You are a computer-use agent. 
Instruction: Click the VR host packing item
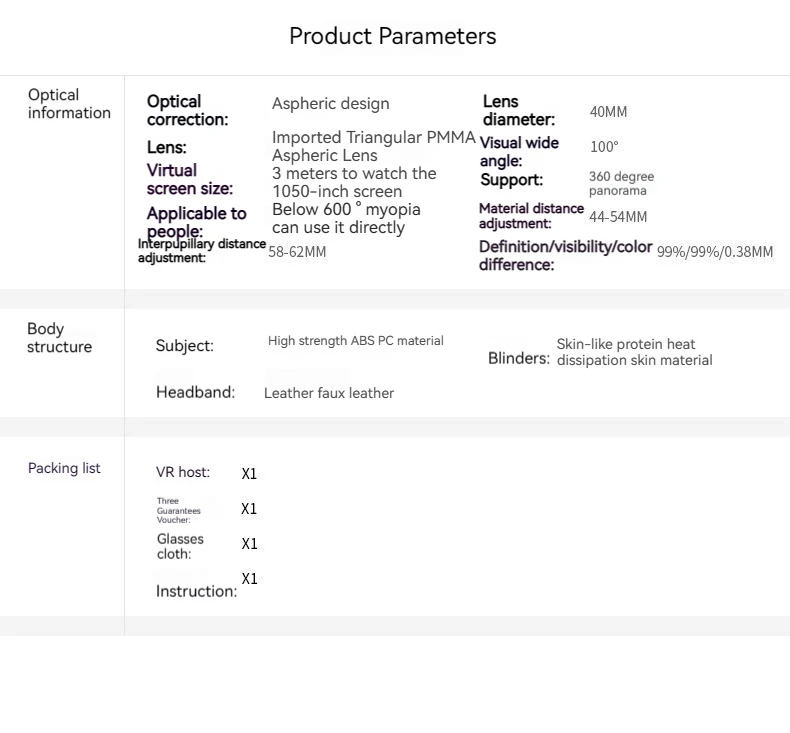coord(183,472)
